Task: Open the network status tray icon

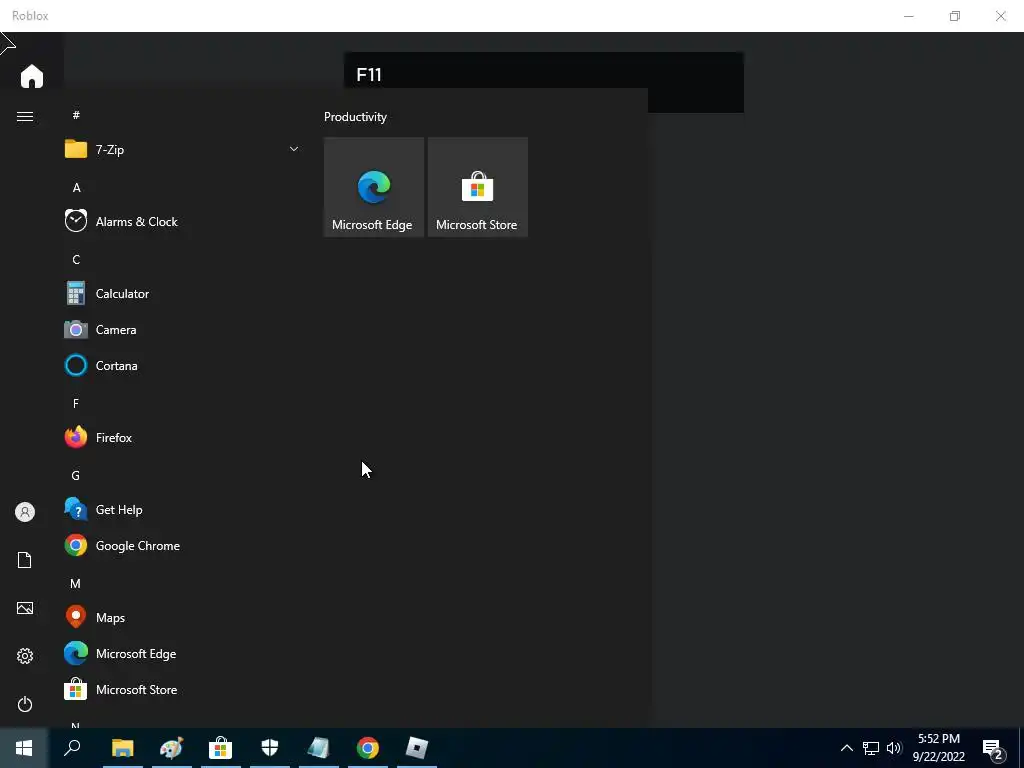Action: pos(871,748)
